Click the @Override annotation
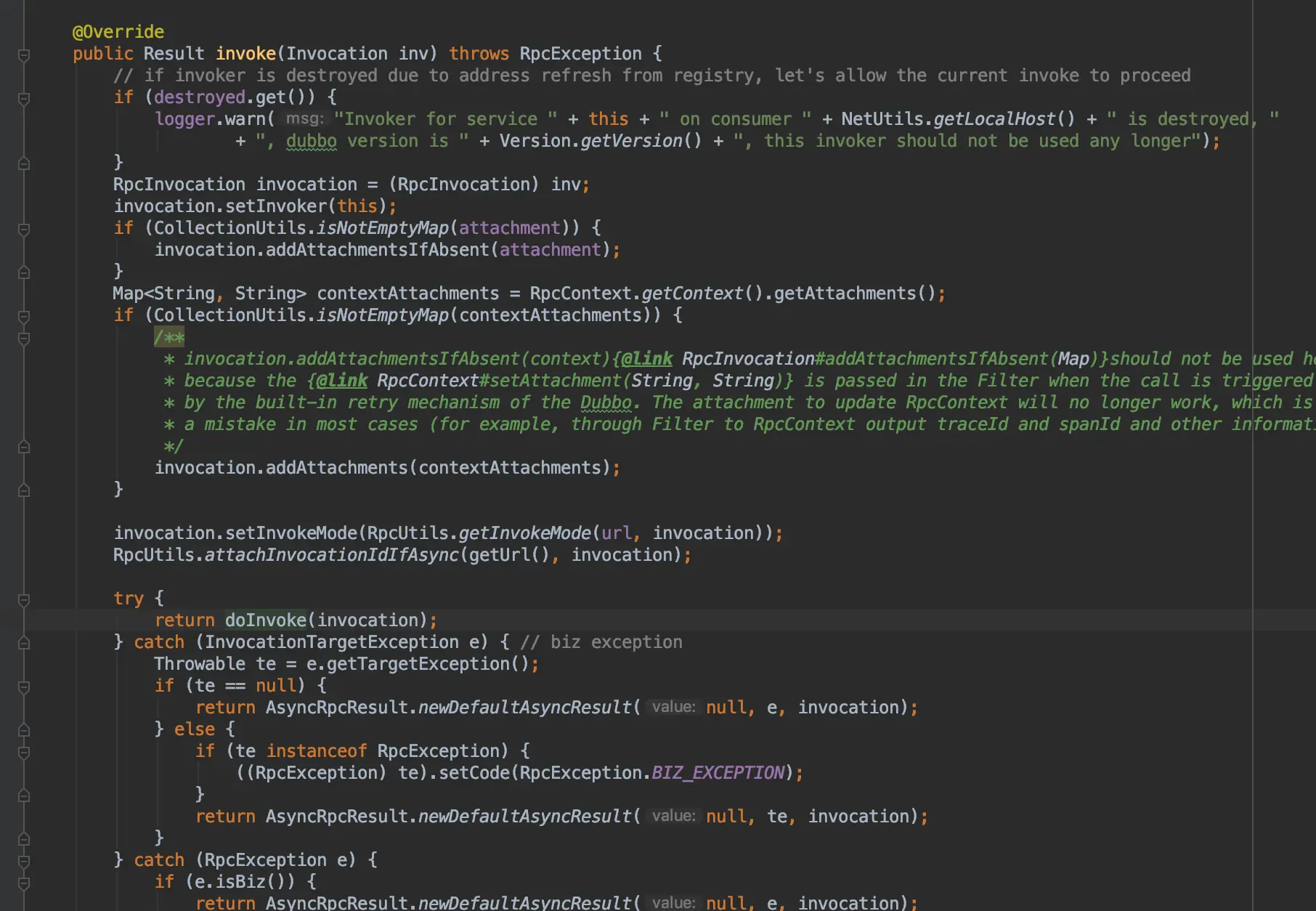 point(118,32)
